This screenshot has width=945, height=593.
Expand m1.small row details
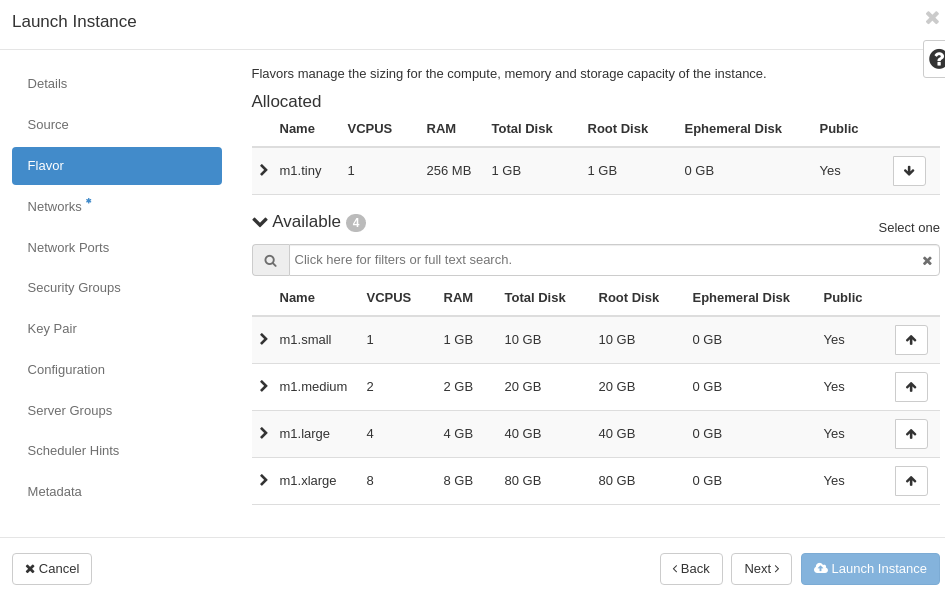pyautogui.click(x=263, y=339)
